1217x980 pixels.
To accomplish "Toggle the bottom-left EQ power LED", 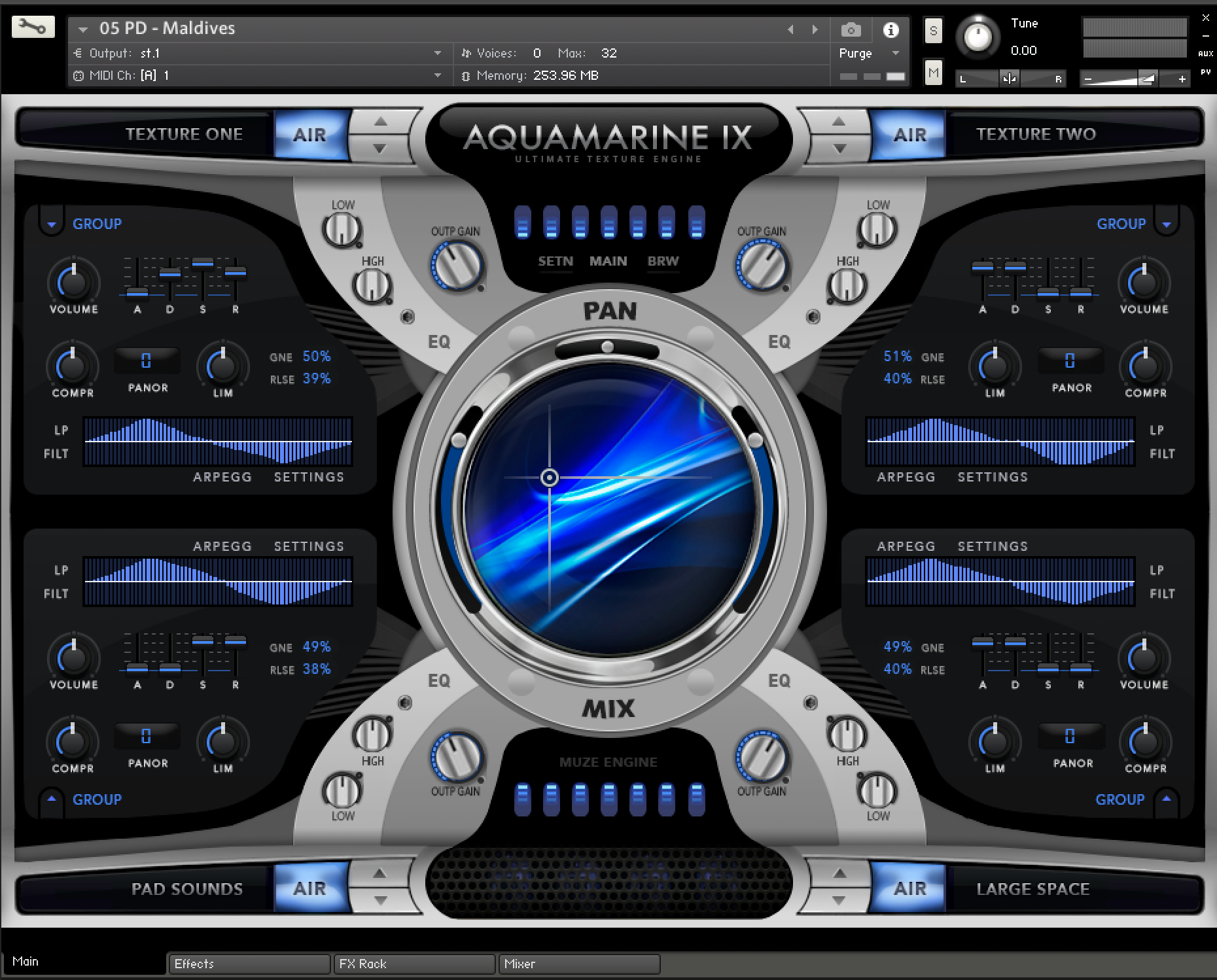I will 406,703.
